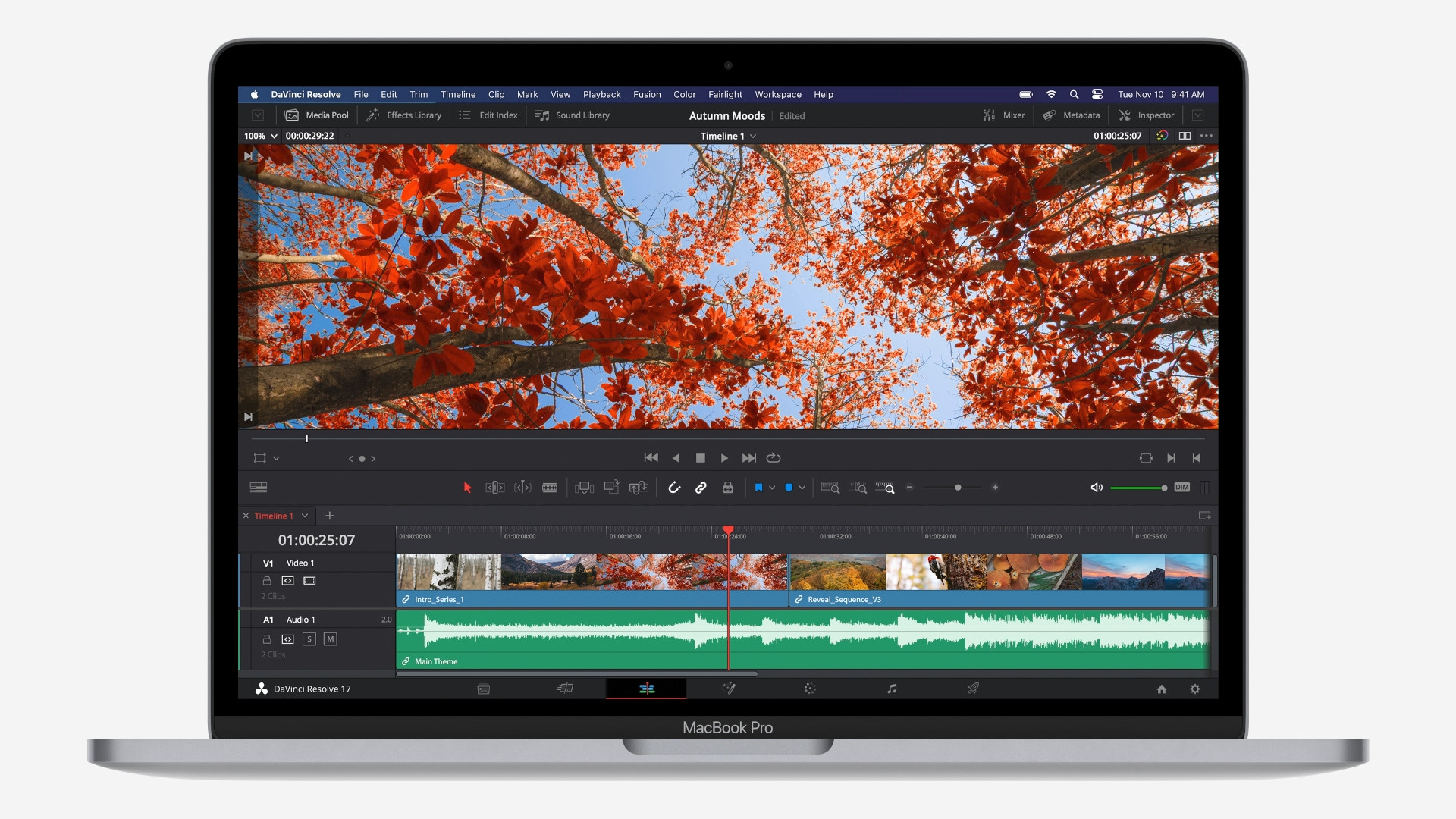Open the Sound Library panel
The height and width of the screenshot is (819, 1456).
[x=573, y=115]
